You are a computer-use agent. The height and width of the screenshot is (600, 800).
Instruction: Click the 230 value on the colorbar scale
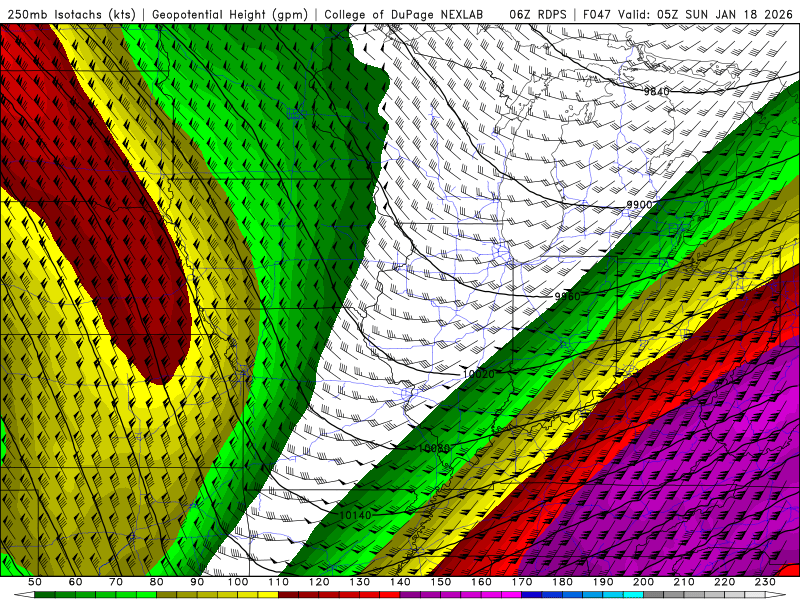(765, 582)
